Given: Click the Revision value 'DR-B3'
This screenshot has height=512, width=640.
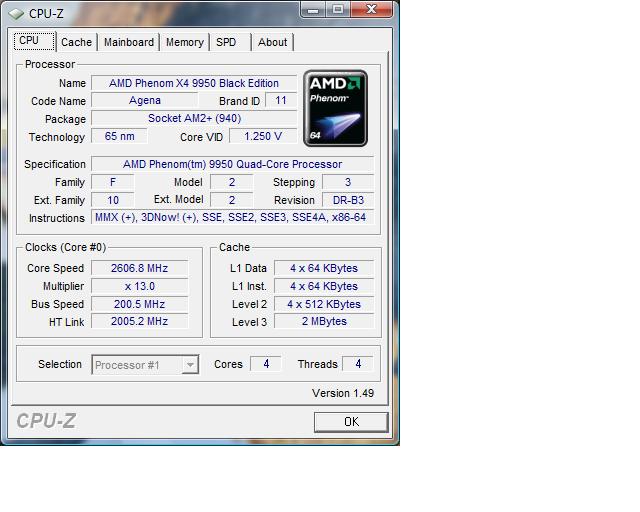Looking at the screenshot, I should point(348,200).
